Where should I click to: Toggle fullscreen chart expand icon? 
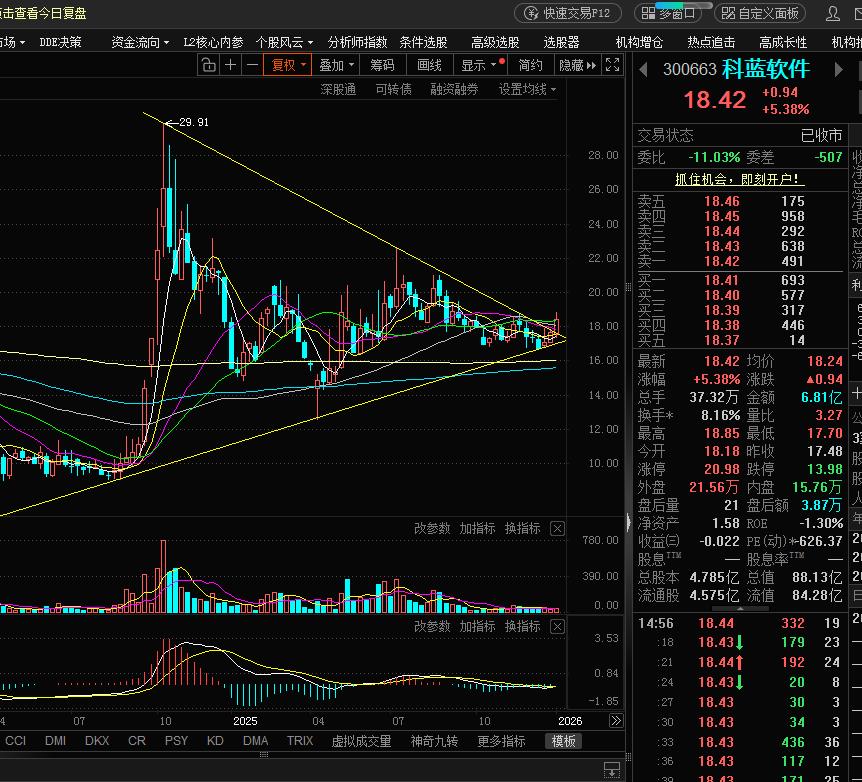tap(612, 65)
